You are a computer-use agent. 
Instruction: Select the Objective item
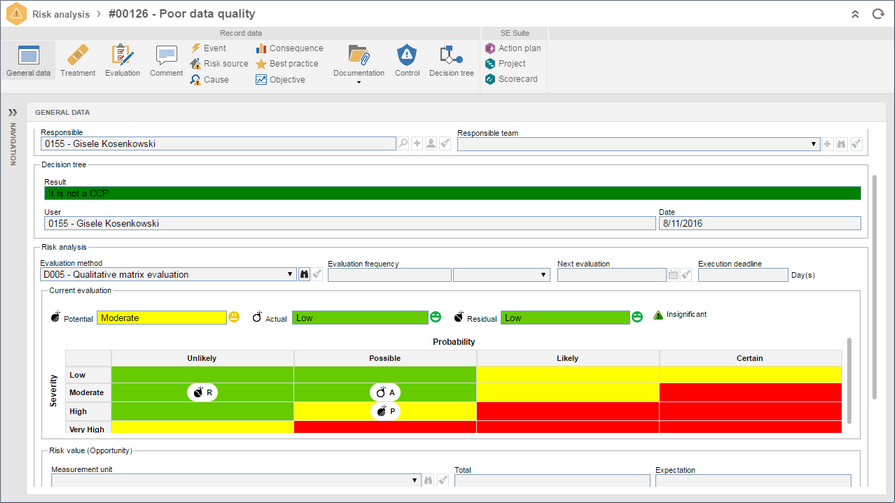coord(280,79)
